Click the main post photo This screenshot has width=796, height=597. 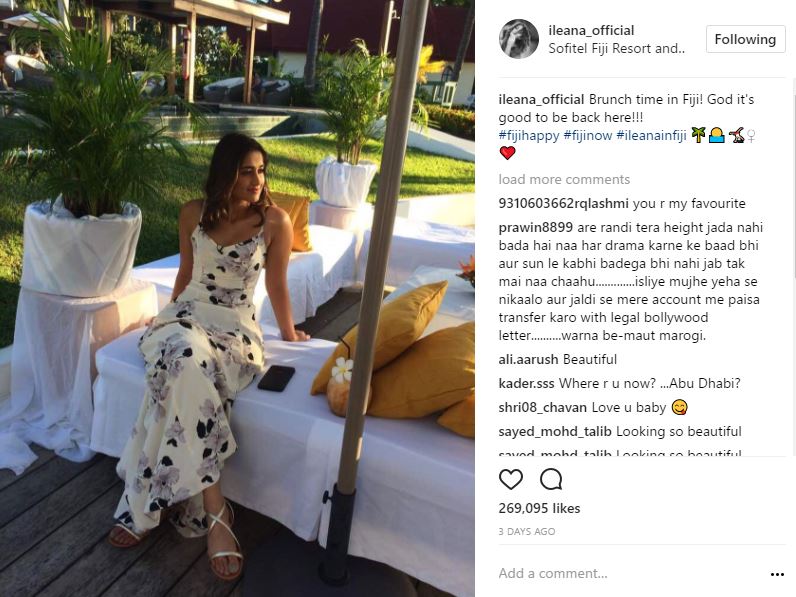click(237, 298)
